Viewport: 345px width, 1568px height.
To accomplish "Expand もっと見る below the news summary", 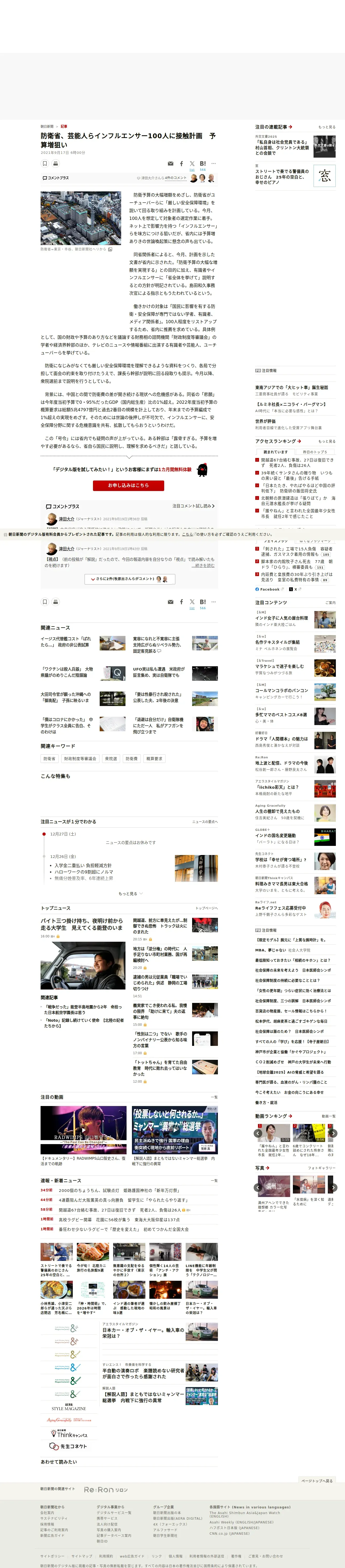I will [x=130, y=894].
